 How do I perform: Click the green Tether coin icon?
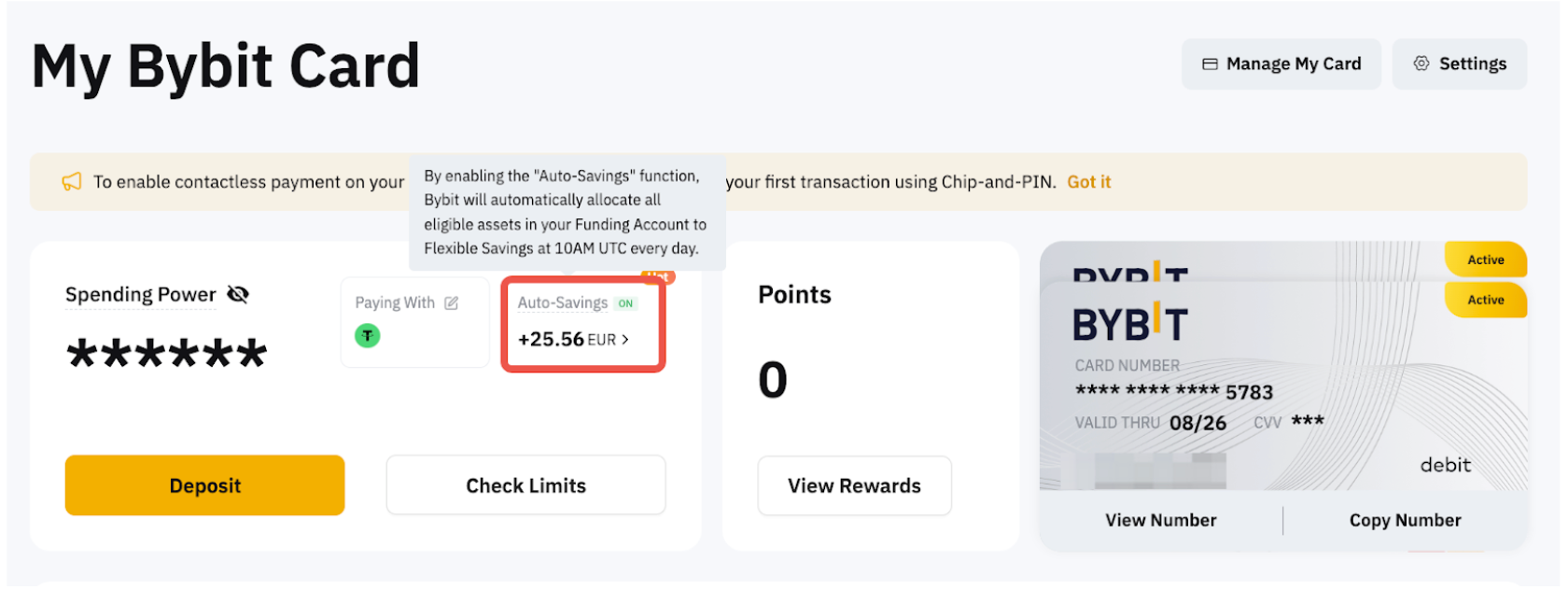tap(368, 335)
